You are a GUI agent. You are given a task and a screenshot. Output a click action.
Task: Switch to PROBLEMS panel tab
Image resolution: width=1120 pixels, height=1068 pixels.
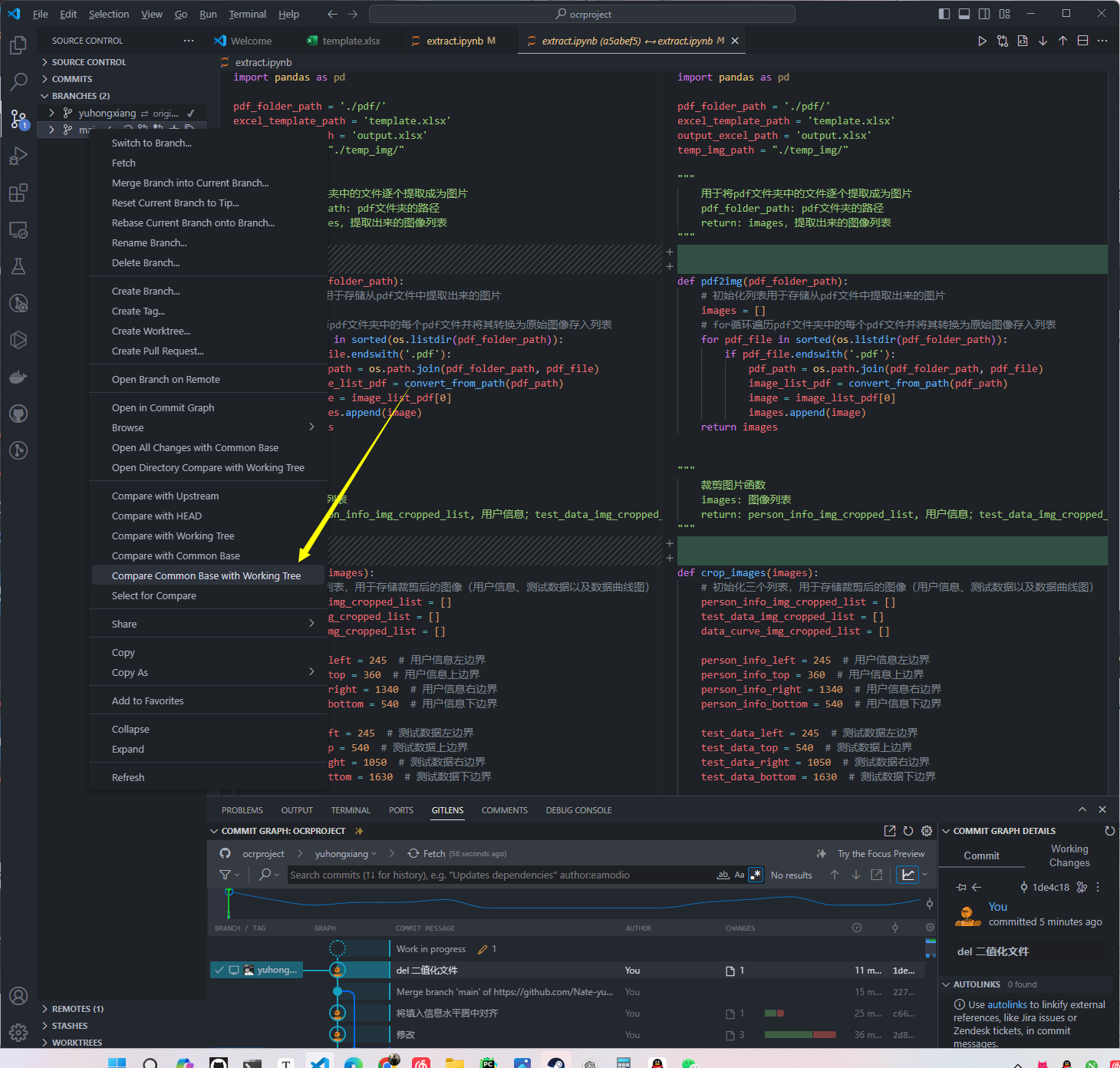click(242, 810)
